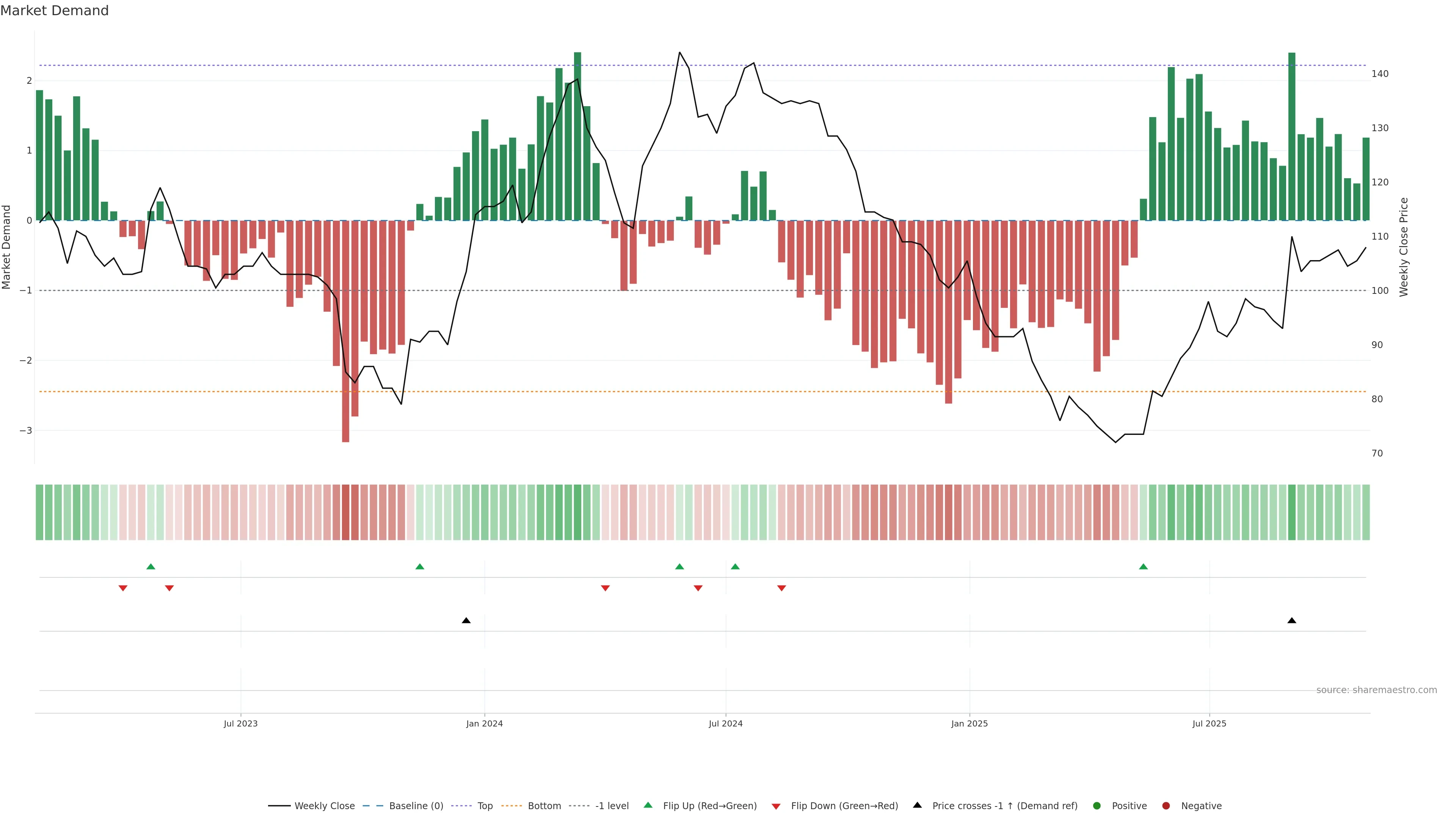Click the black triangle marker near Jan 2024
The image size is (1456, 819).
click(x=466, y=621)
